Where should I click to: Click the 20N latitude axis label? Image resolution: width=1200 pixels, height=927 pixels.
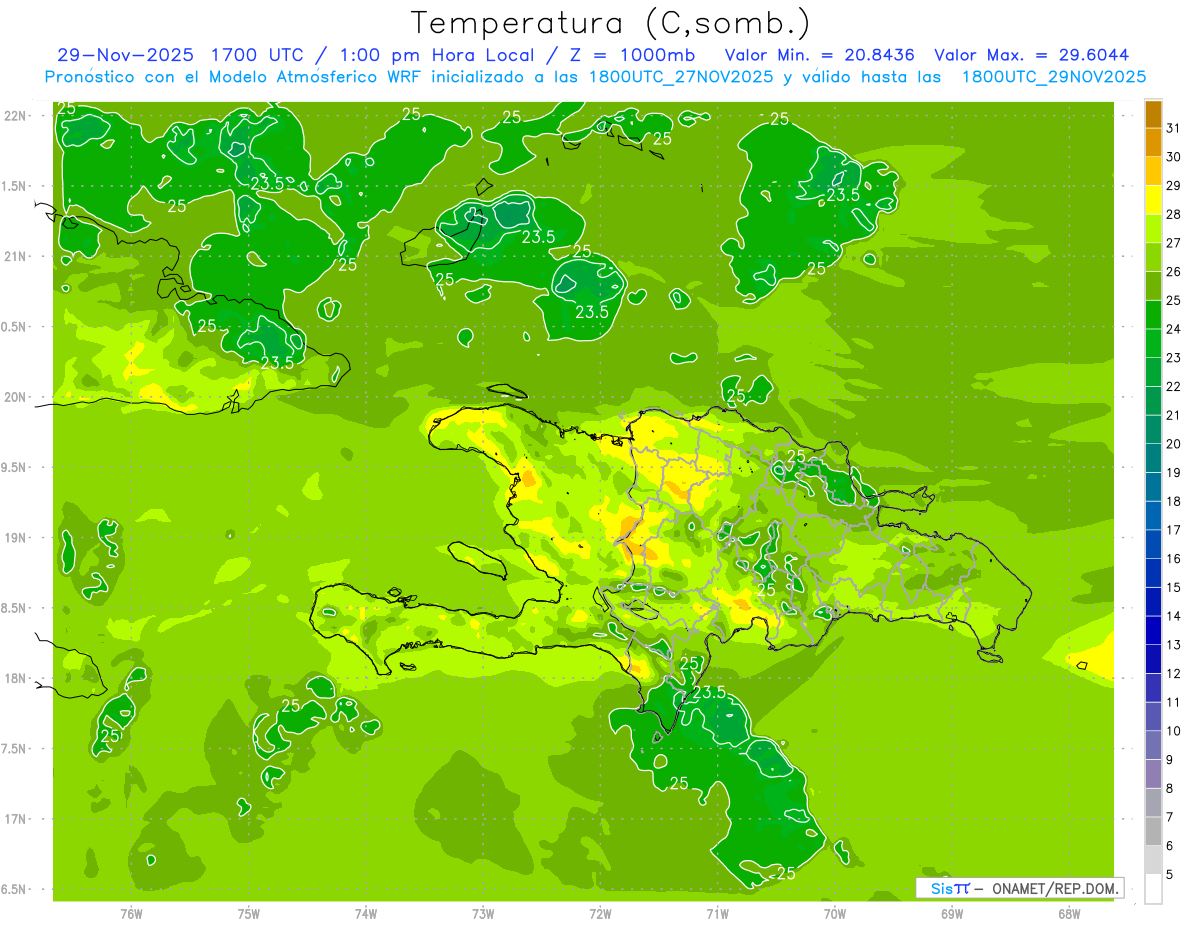pos(17,397)
